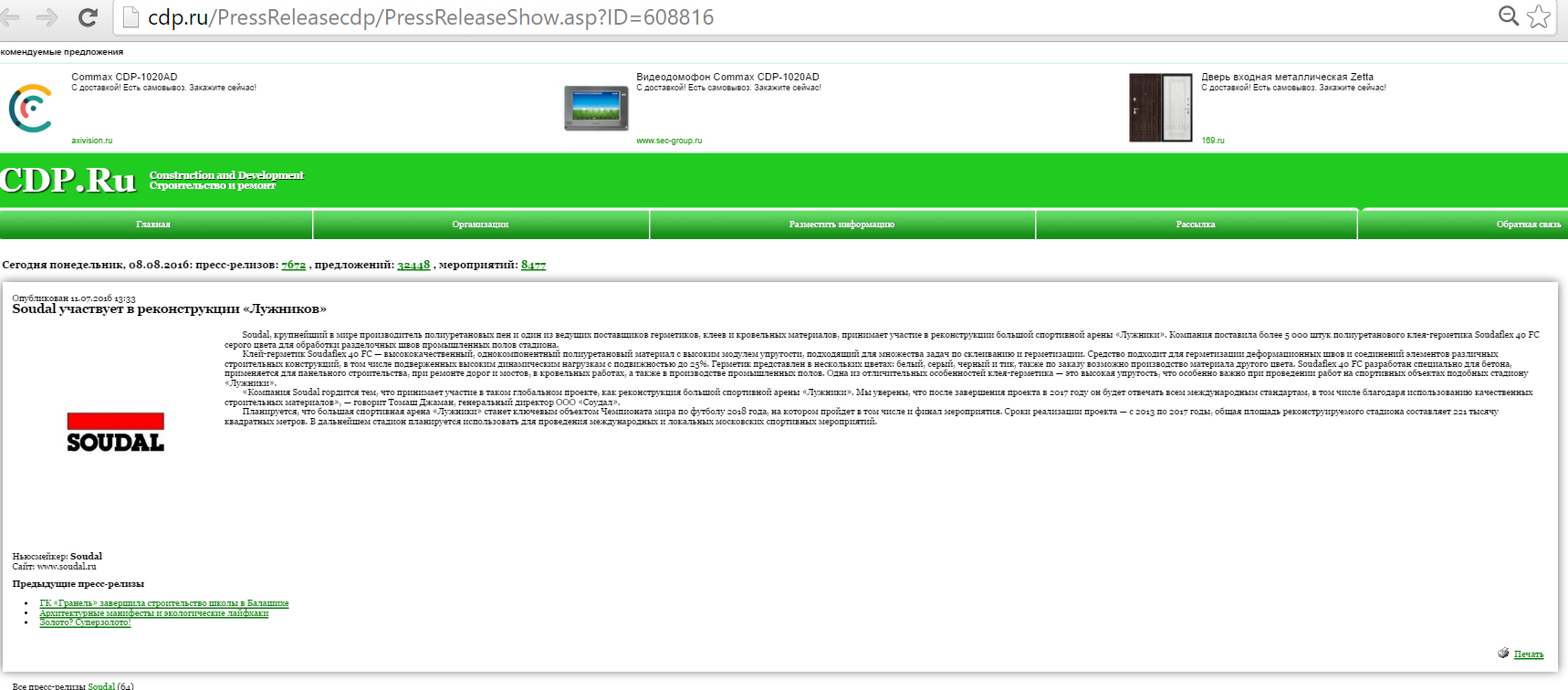
Task: Click the Опубликован 11.07.2016 publication date
Action: coord(74,298)
